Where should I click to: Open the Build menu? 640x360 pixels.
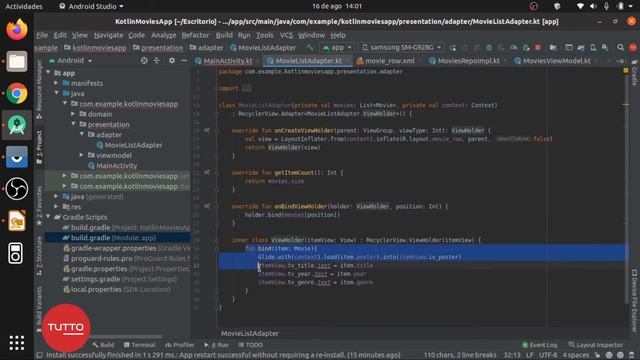point(224,35)
